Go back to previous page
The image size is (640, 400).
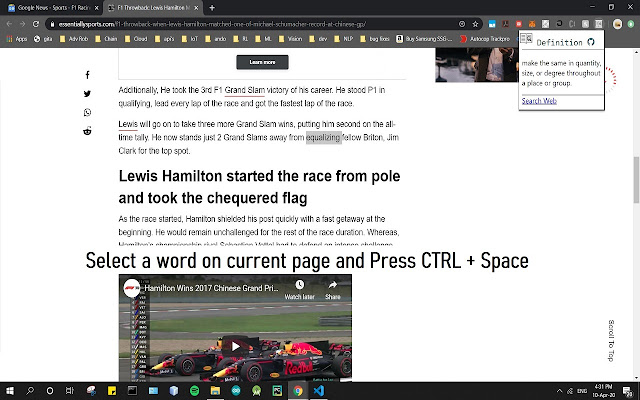[9, 24]
